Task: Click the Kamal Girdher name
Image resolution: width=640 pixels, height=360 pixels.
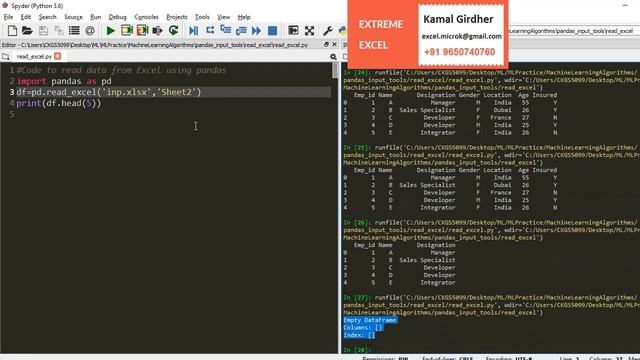Action: click(458, 19)
